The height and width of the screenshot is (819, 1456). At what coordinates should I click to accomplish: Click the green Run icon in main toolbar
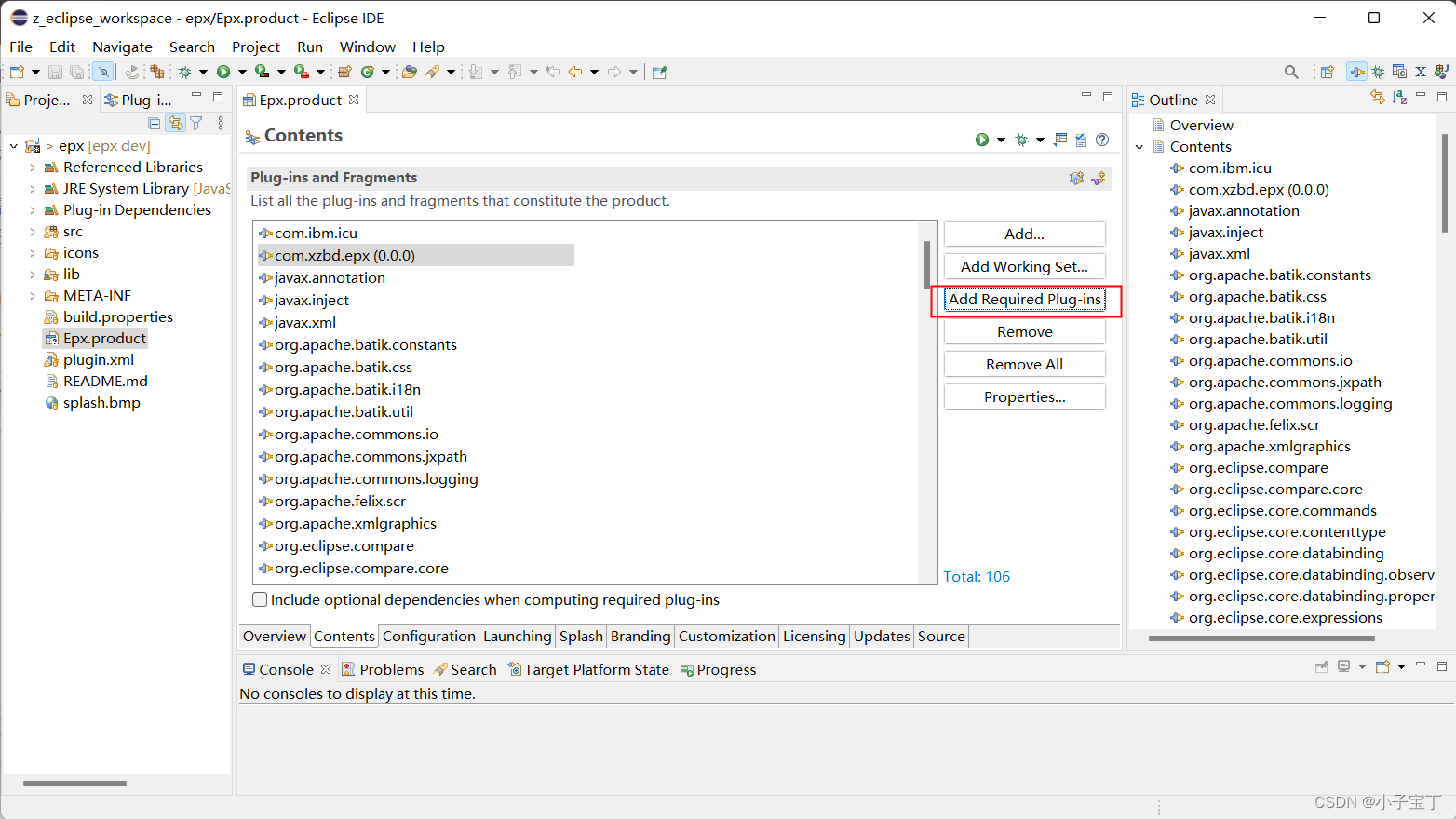[223, 72]
